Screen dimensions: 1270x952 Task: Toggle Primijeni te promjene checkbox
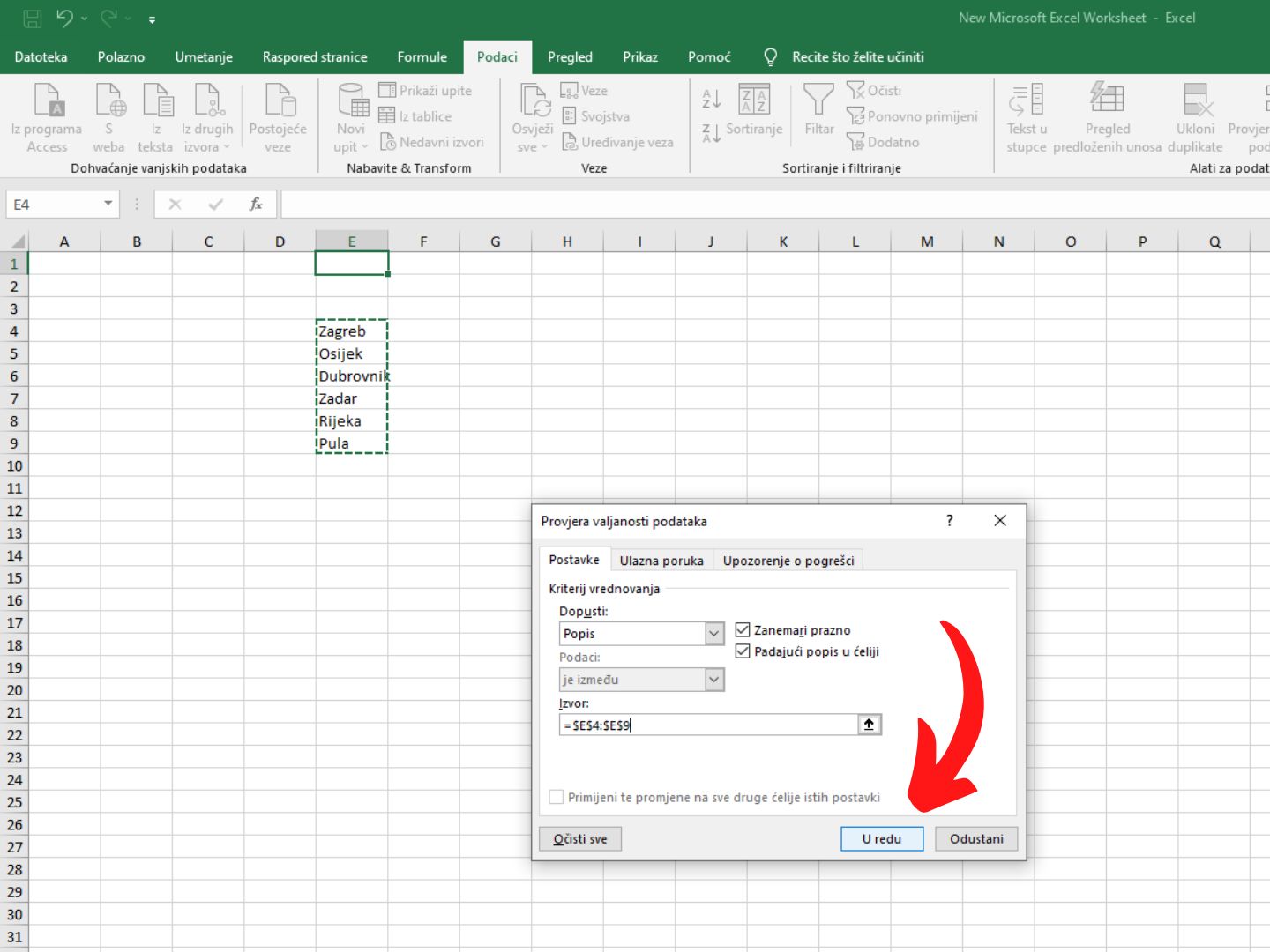point(557,797)
